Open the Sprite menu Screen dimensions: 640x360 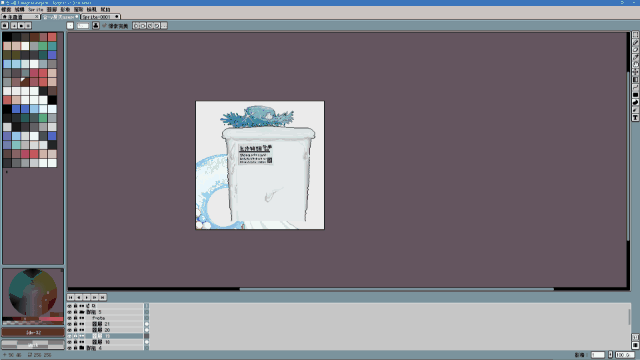[36, 9]
